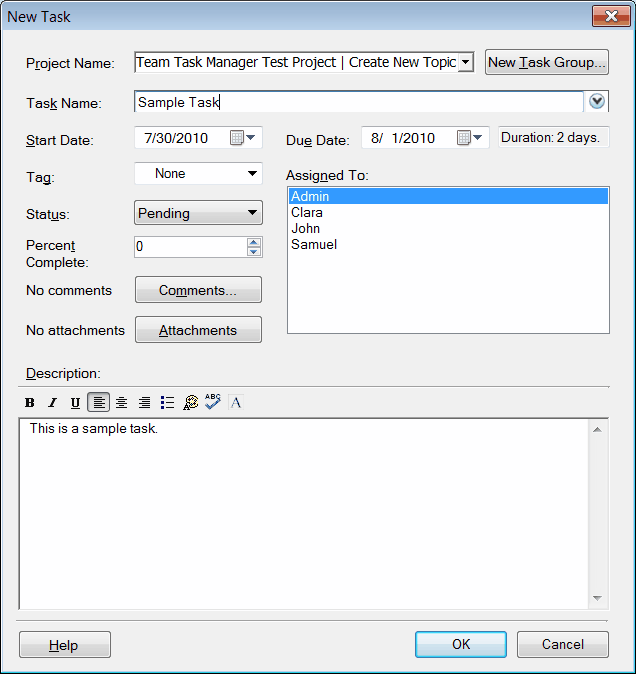Image resolution: width=636 pixels, height=674 pixels.
Task: Center align the description text
Action: tap(121, 403)
